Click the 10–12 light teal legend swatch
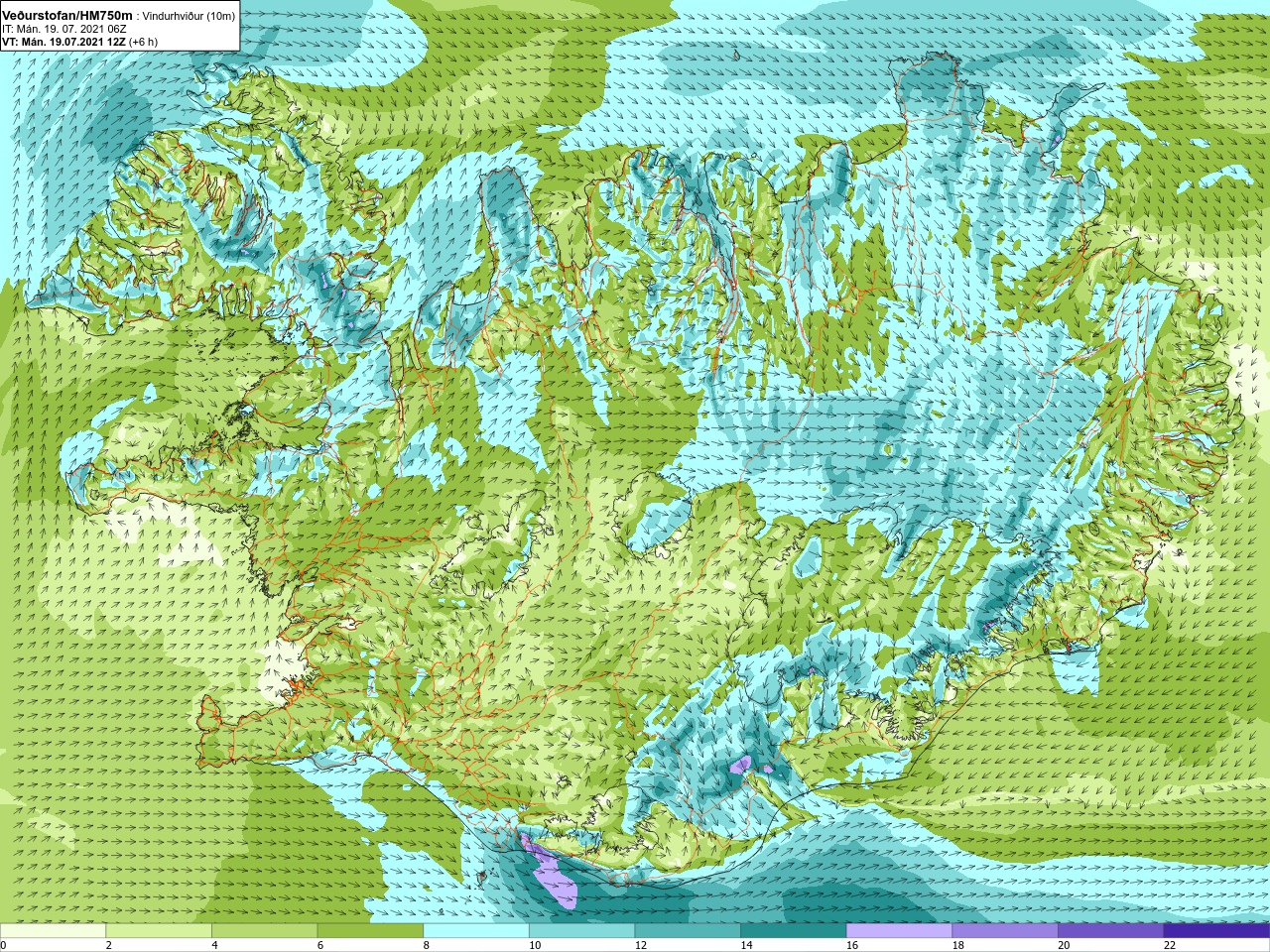Screen dimensions: 1270x952 point(581,930)
